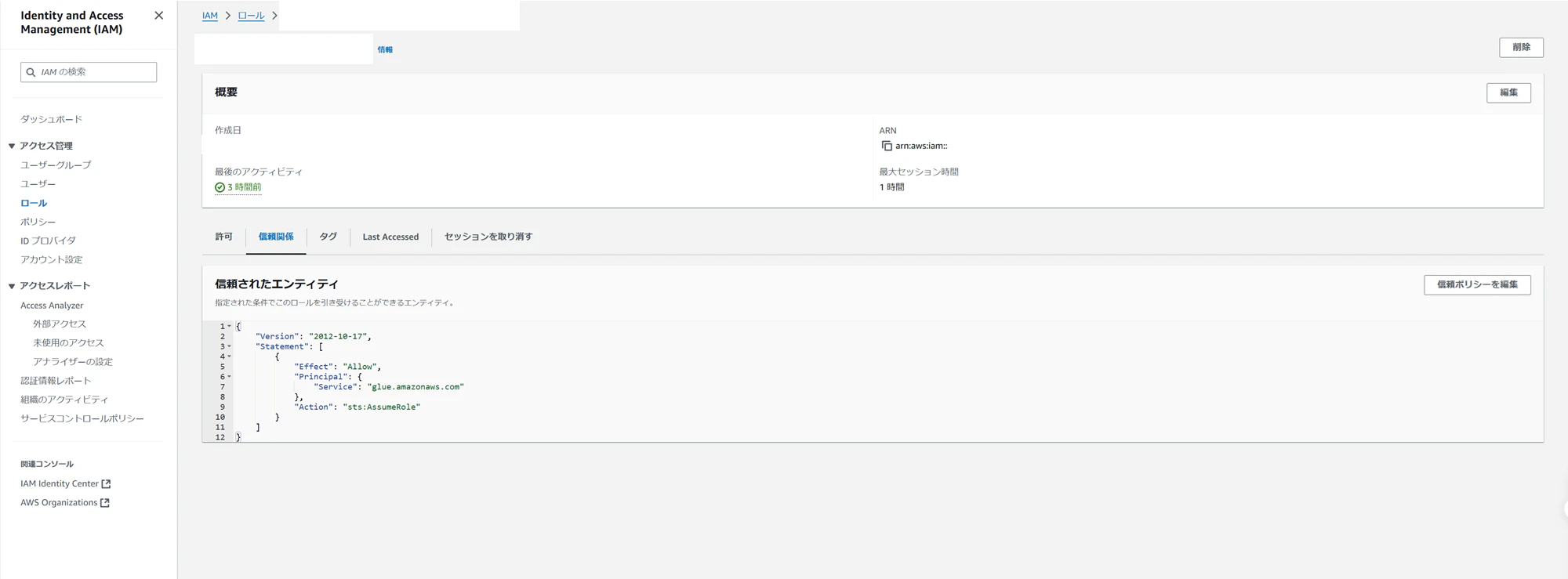This screenshot has height=579, width=1568.
Task: Click "2012-10-17" version value
Action: click(337, 337)
